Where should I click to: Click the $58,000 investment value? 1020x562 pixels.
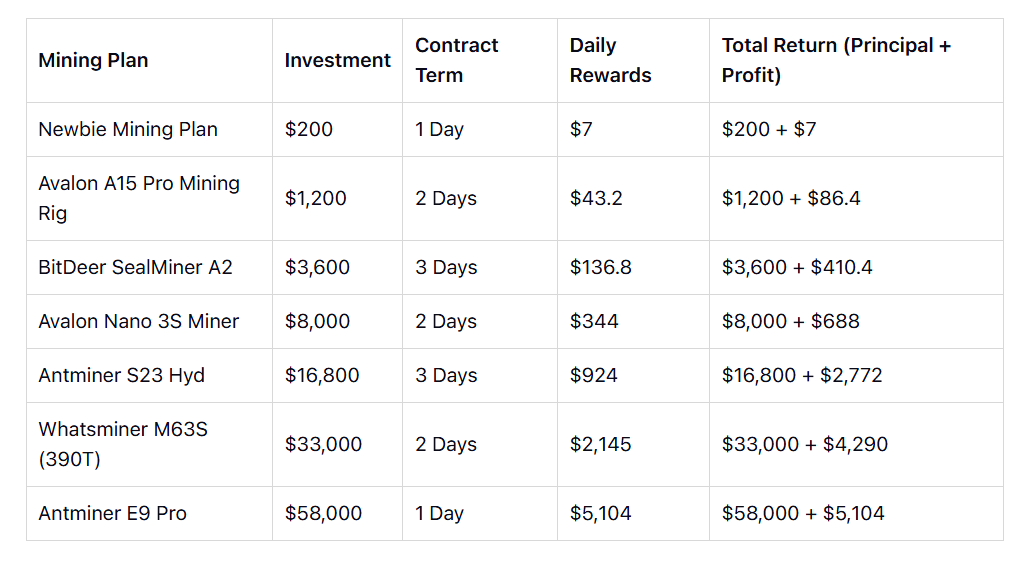(323, 514)
